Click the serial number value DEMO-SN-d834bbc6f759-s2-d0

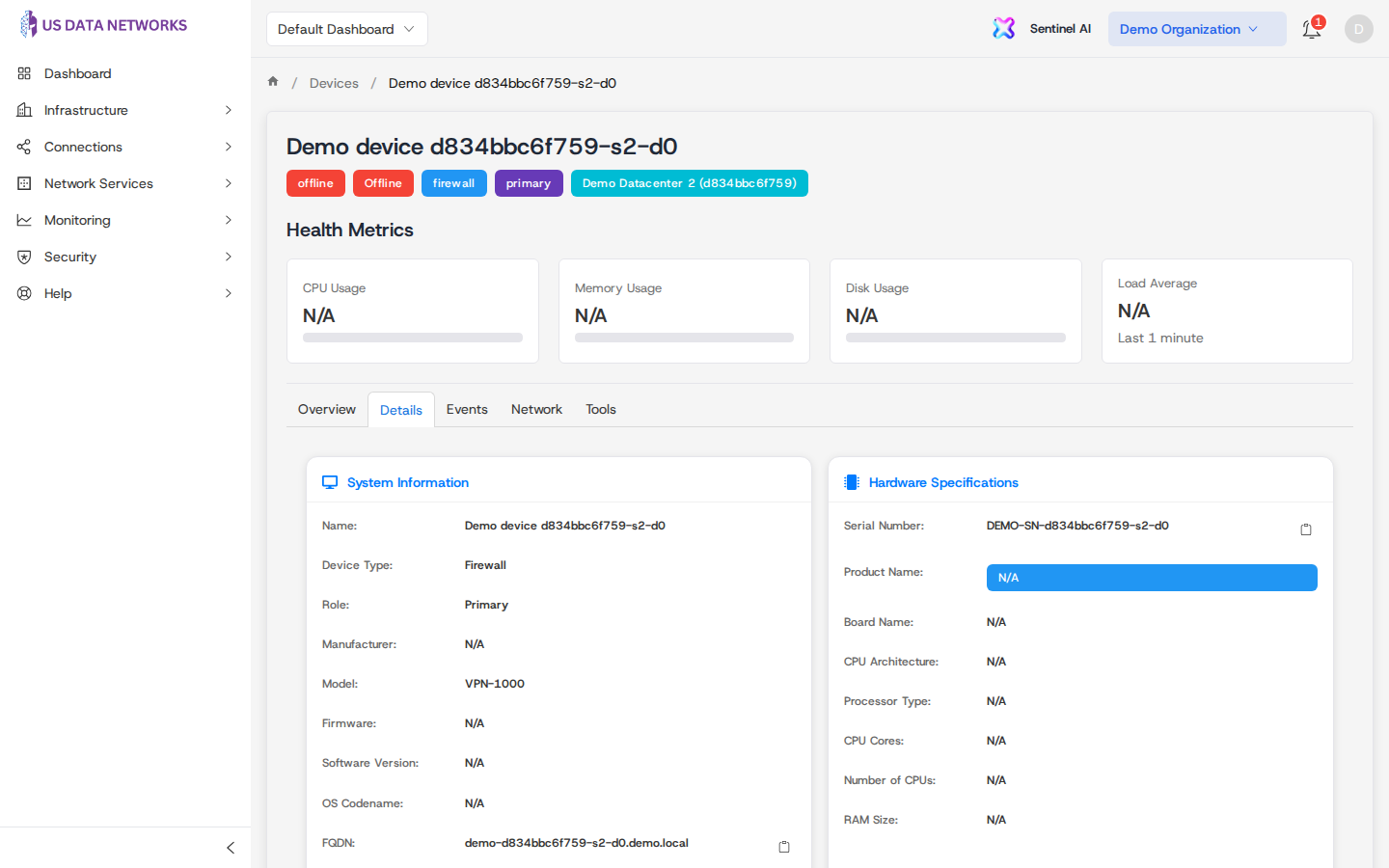[1077, 526]
